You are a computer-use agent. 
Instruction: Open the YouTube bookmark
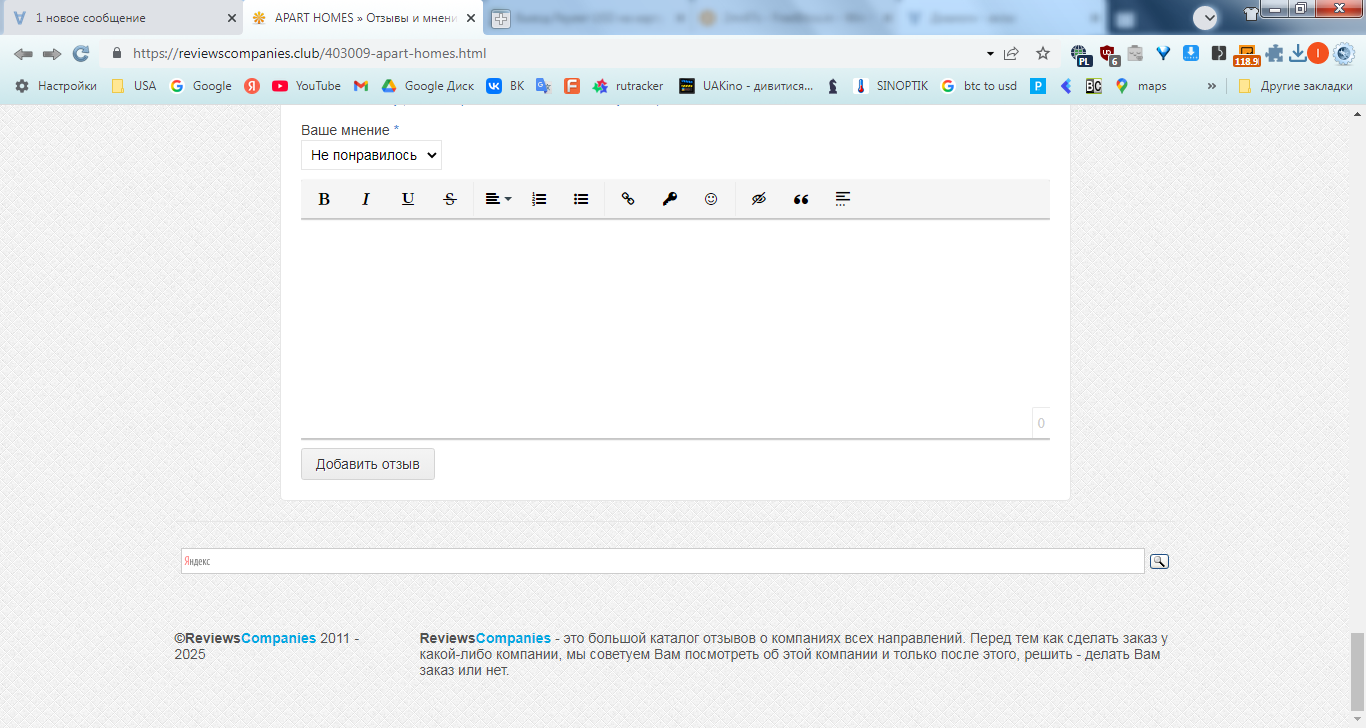click(x=307, y=86)
